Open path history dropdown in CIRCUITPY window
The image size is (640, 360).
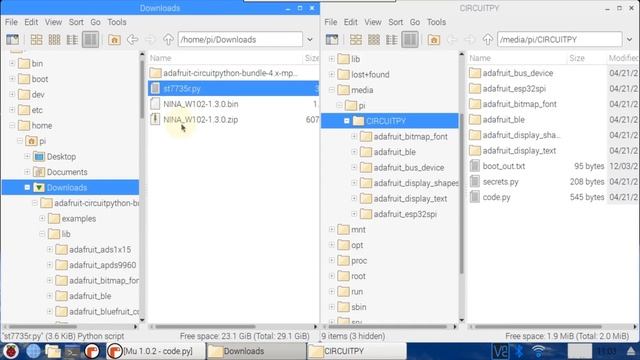coord(629,40)
